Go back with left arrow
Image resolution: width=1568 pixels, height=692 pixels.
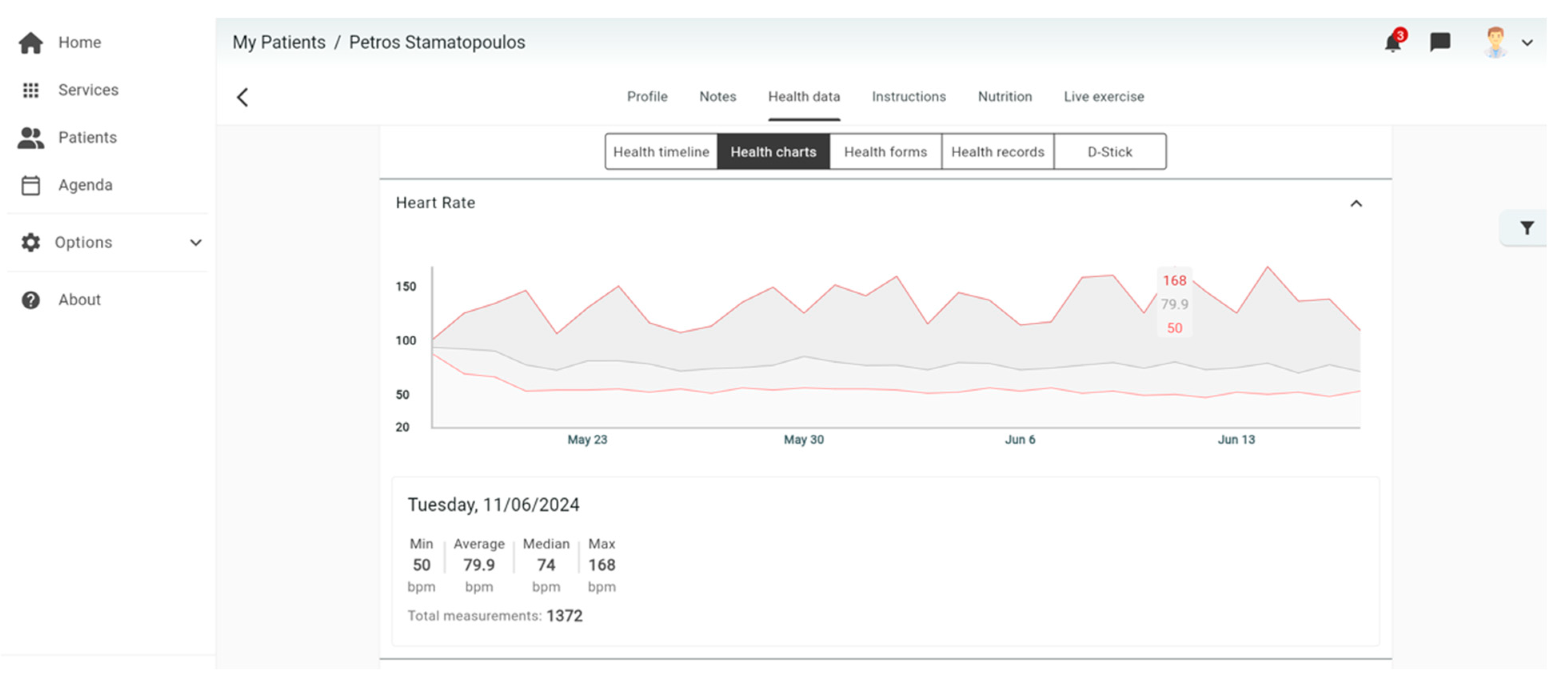(x=242, y=97)
